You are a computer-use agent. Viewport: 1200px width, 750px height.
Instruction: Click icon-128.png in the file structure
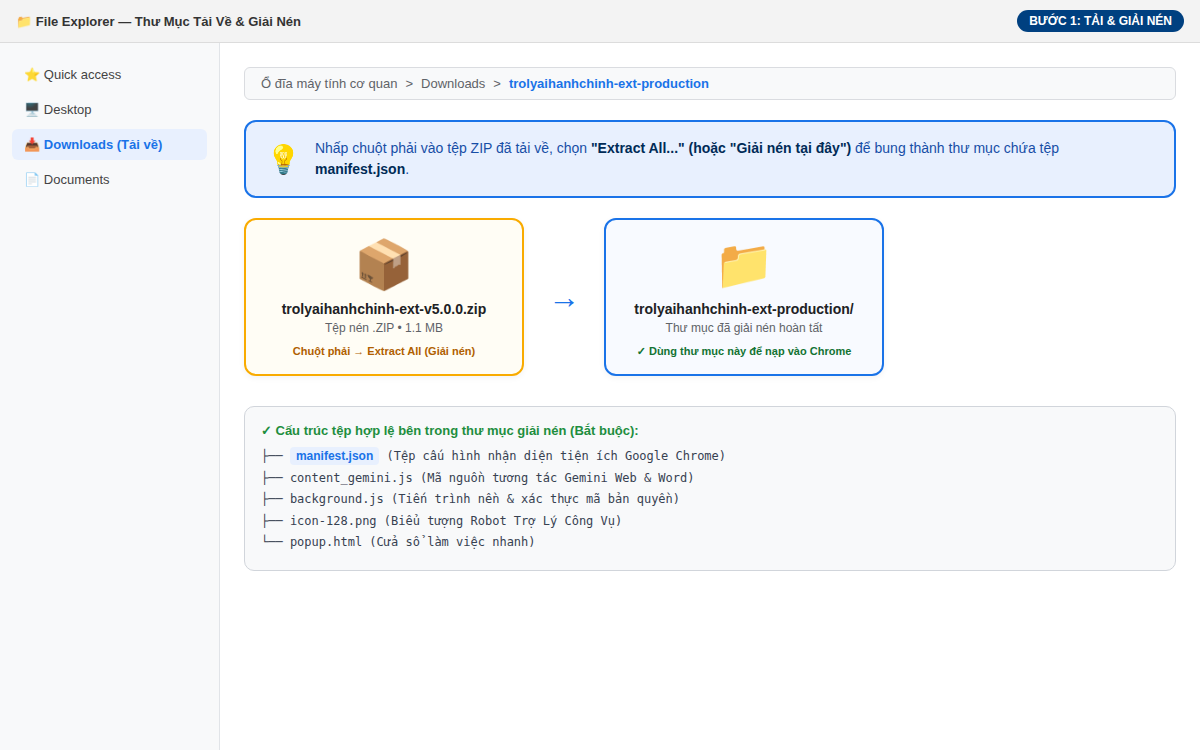point(333,521)
